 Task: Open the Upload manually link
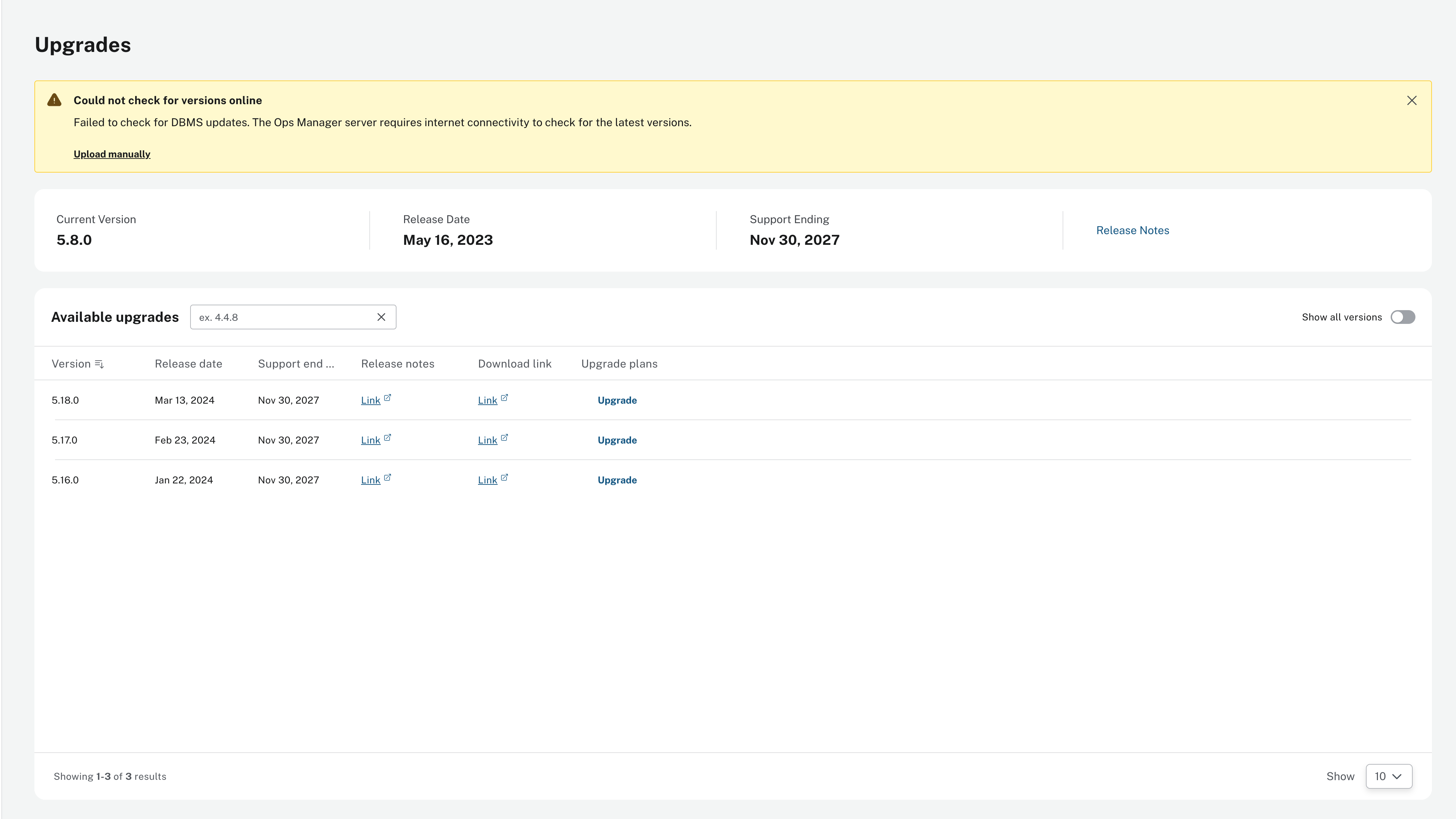click(112, 154)
